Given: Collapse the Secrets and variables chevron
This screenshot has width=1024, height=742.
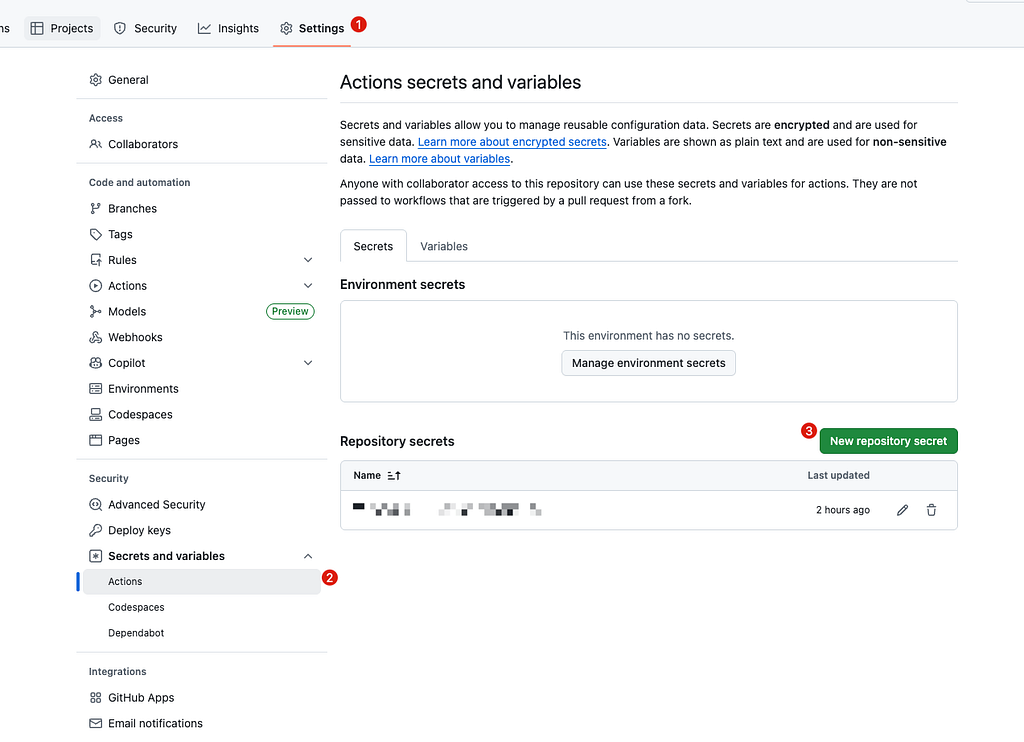Looking at the screenshot, I should (x=308, y=556).
